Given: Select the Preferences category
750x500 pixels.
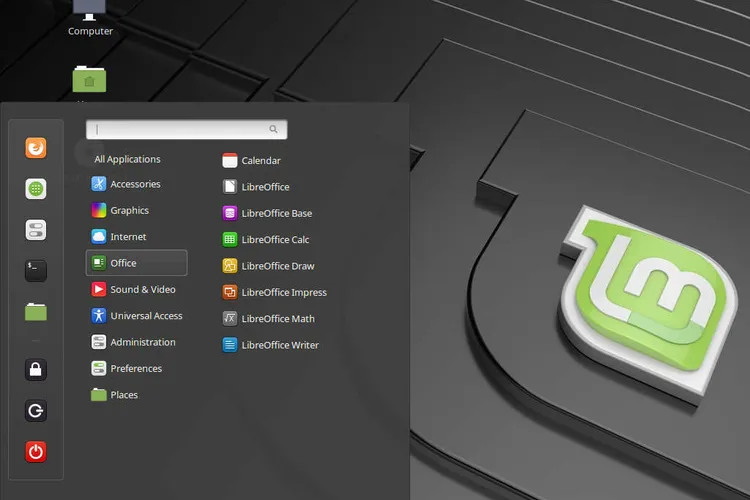Looking at the screenshot, I should [x=136, y=369].
